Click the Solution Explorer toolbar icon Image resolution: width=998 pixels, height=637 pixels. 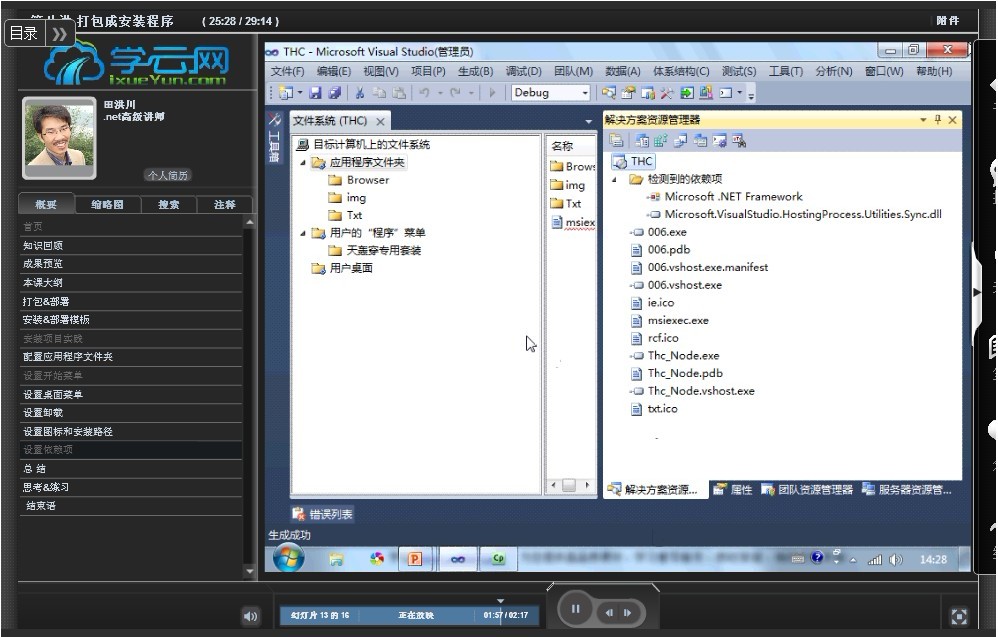point(609,93)
